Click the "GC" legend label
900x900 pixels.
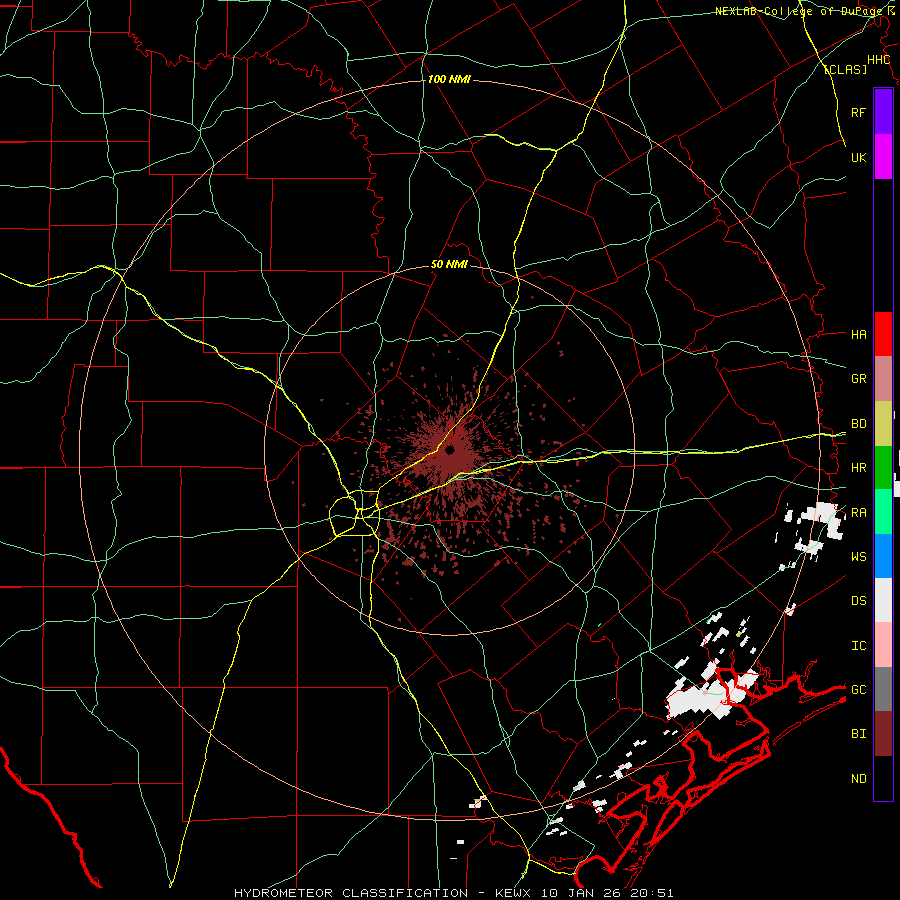858,689
